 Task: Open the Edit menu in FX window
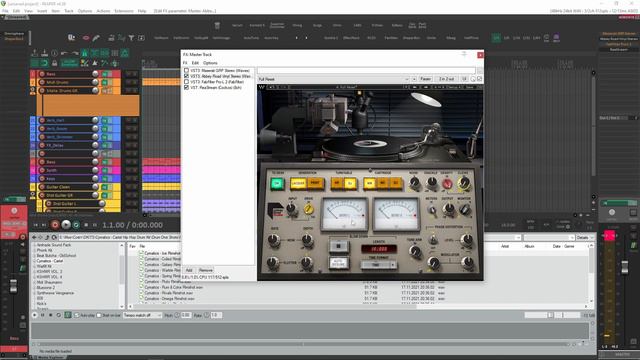195,63
